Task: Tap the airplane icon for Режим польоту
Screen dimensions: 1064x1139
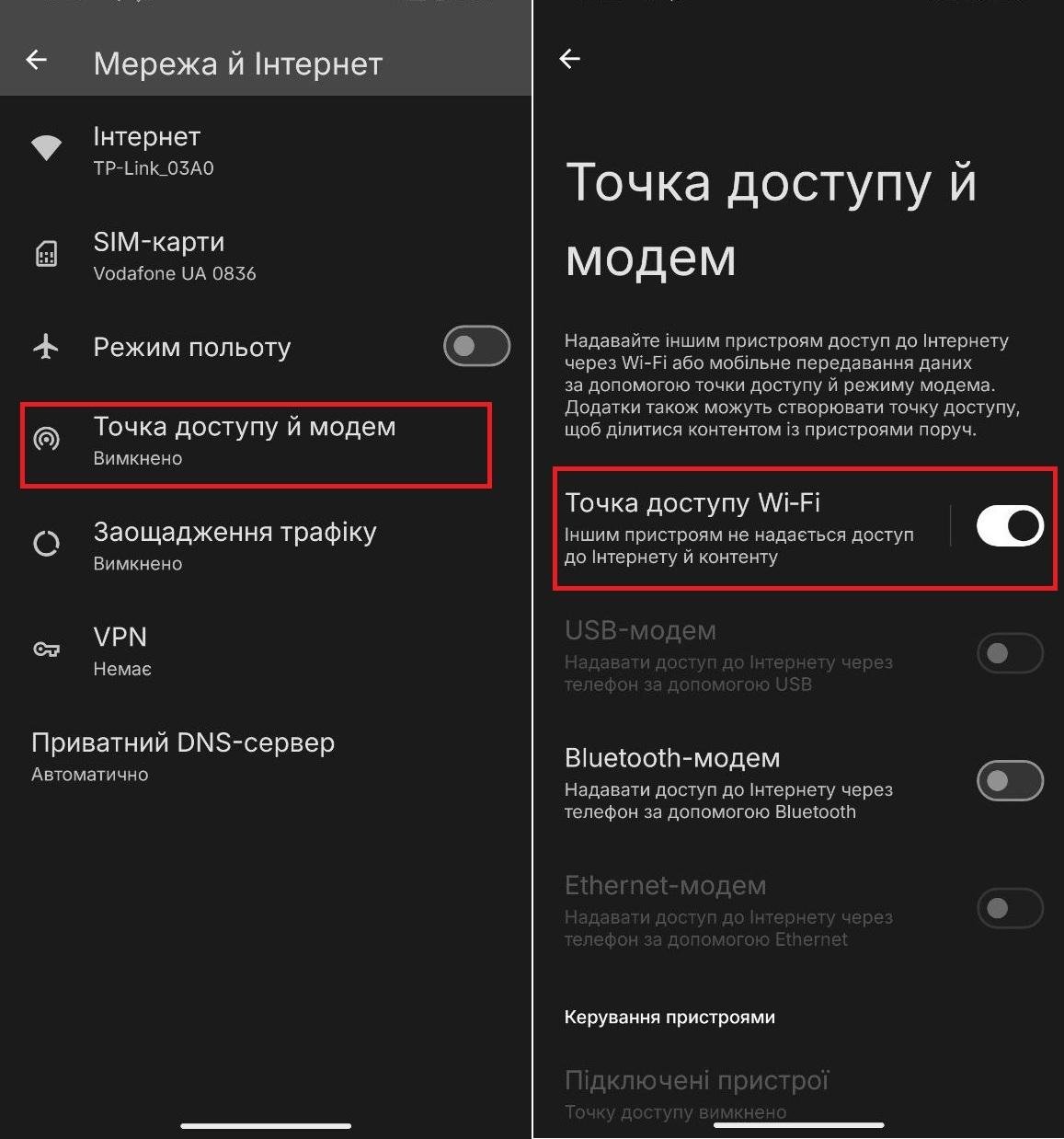Action: pyautogui.click(x=46, y=347)
